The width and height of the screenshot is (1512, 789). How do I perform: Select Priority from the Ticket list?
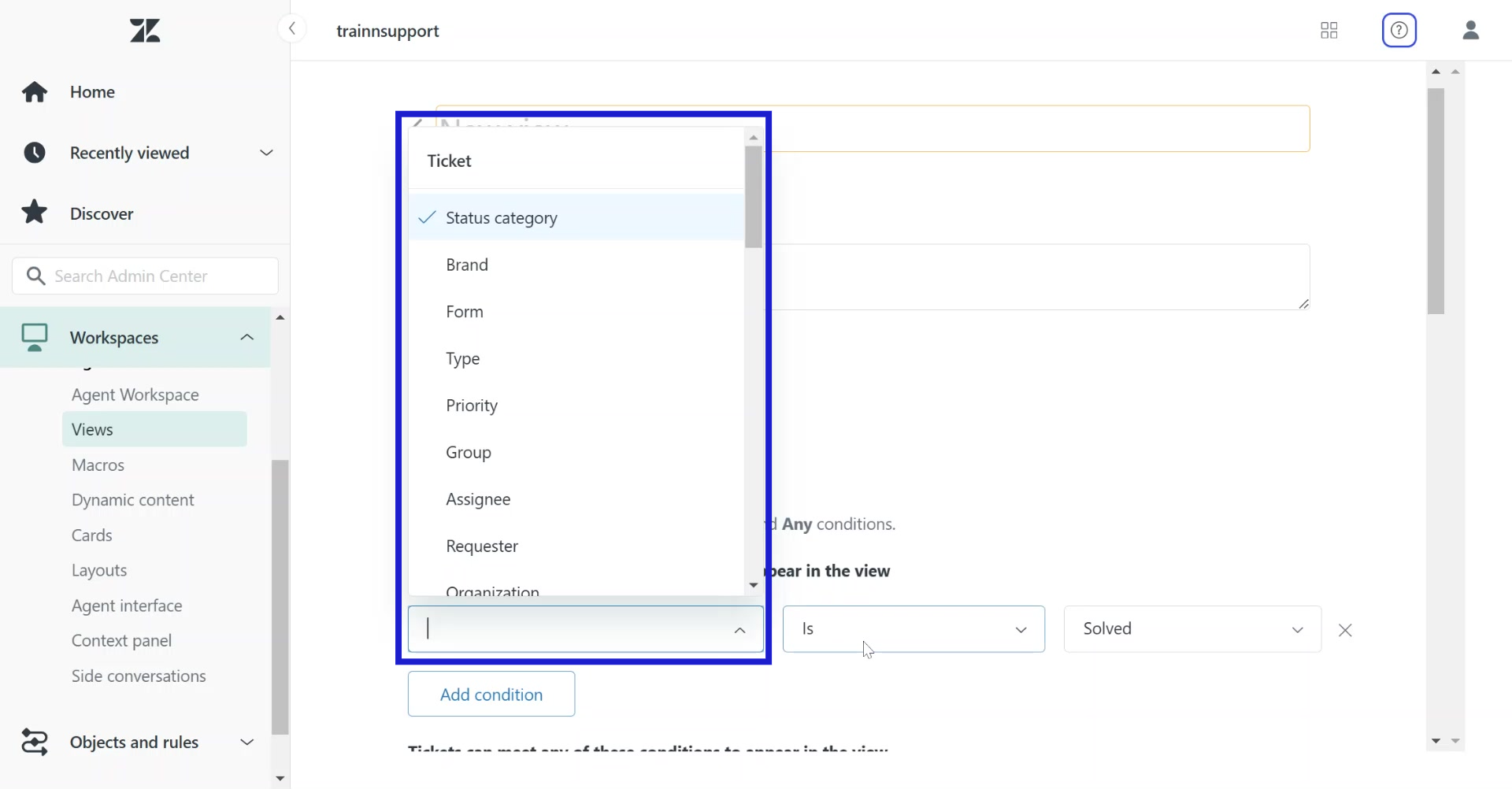pyautogui.click(x=472, y=406)
